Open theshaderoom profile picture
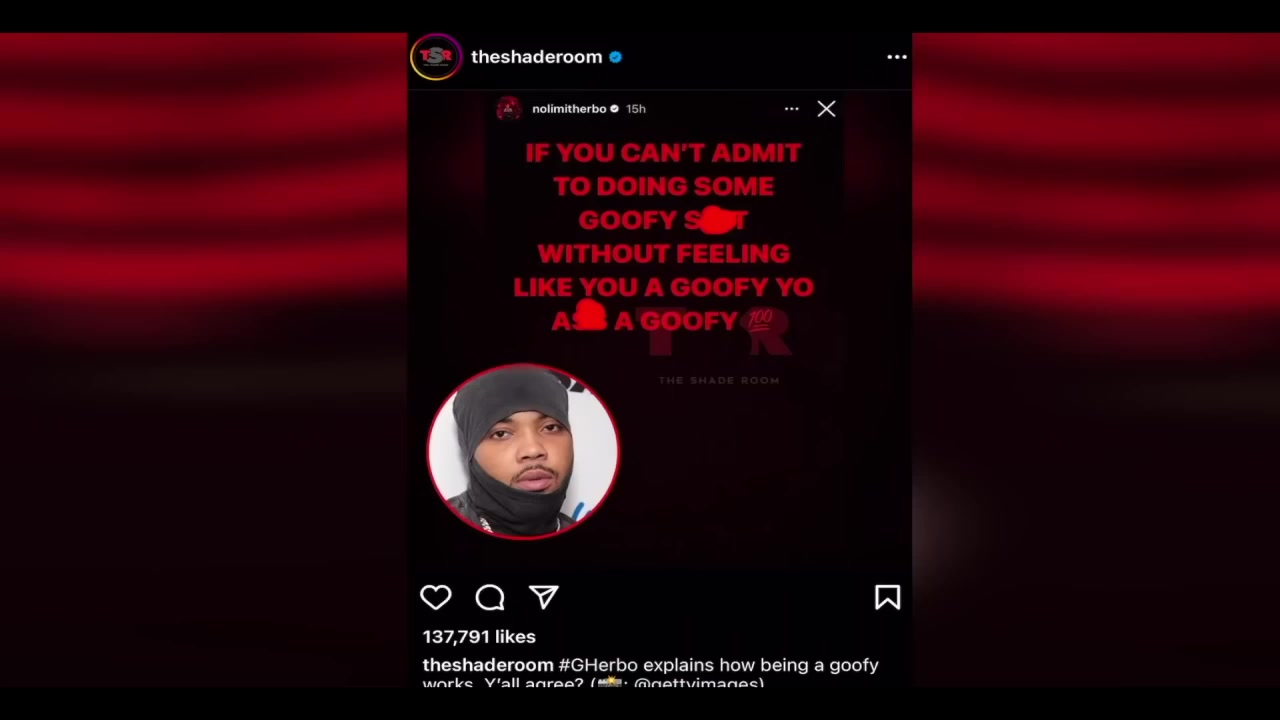 click(x=436, y=57)
